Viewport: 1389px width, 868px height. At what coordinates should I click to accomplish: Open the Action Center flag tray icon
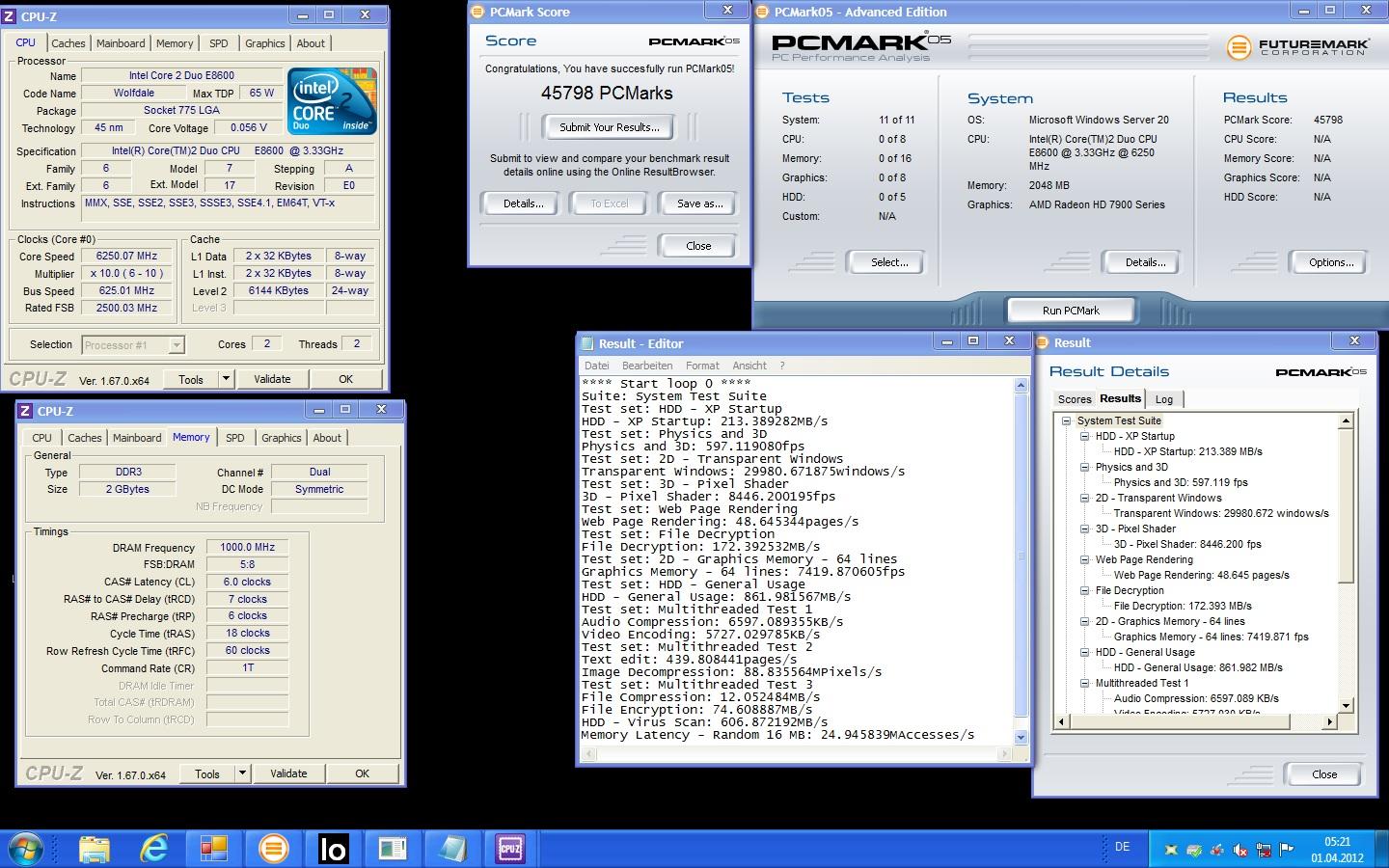click(x=1287, y=850)
